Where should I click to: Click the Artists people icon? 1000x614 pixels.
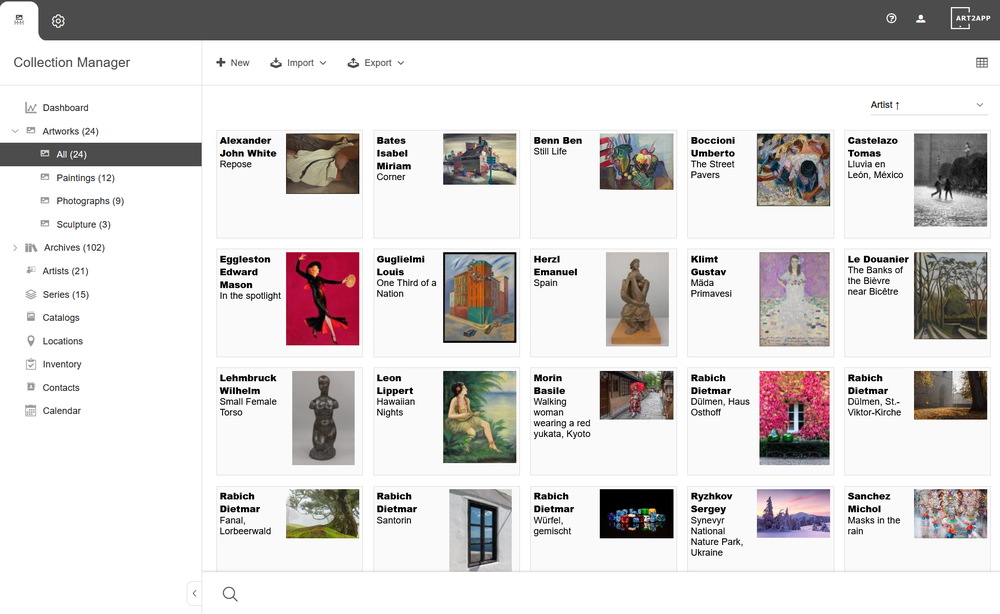coord(31,270)
